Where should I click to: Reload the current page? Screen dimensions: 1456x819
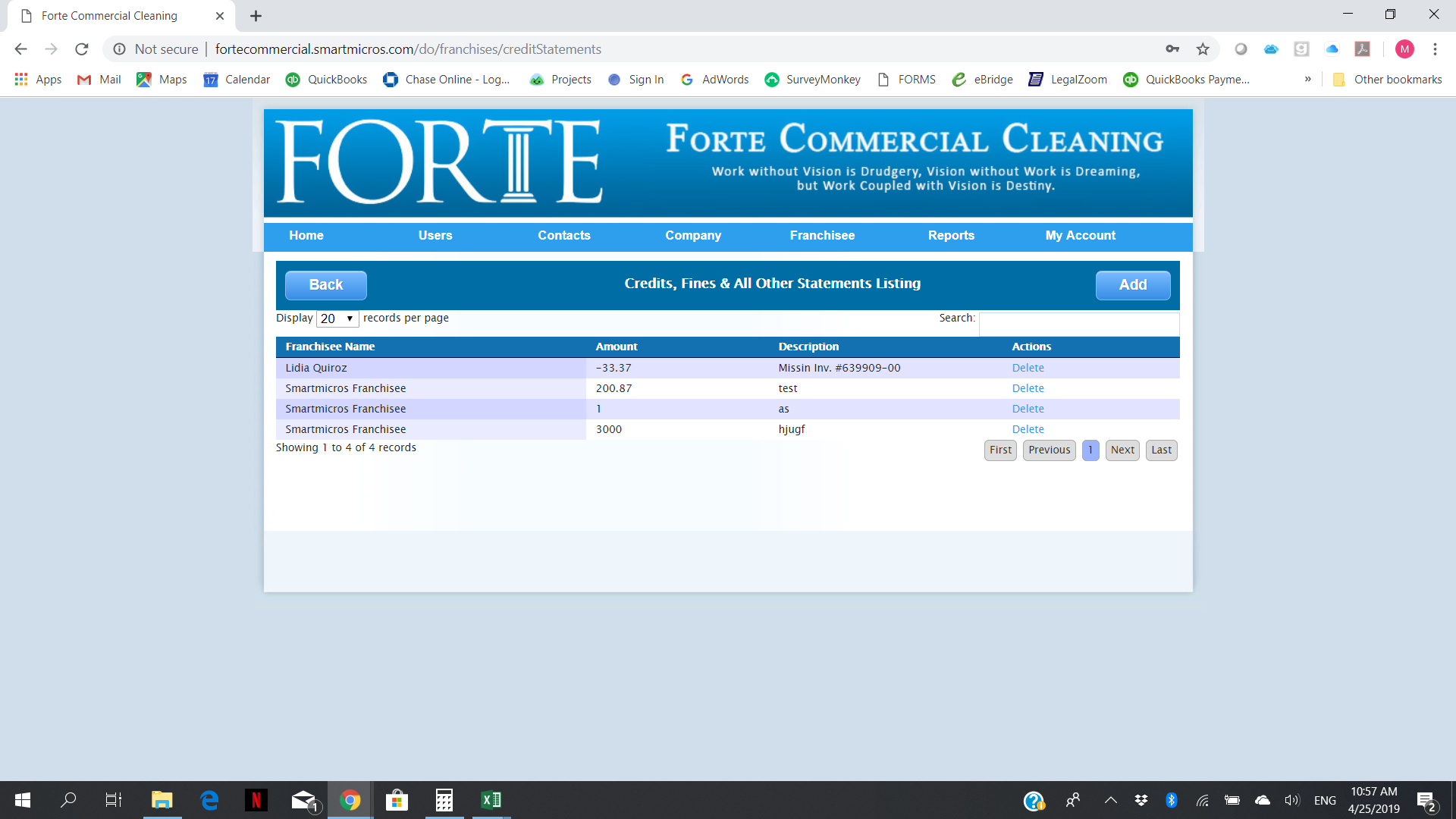[x=82, y=49]
